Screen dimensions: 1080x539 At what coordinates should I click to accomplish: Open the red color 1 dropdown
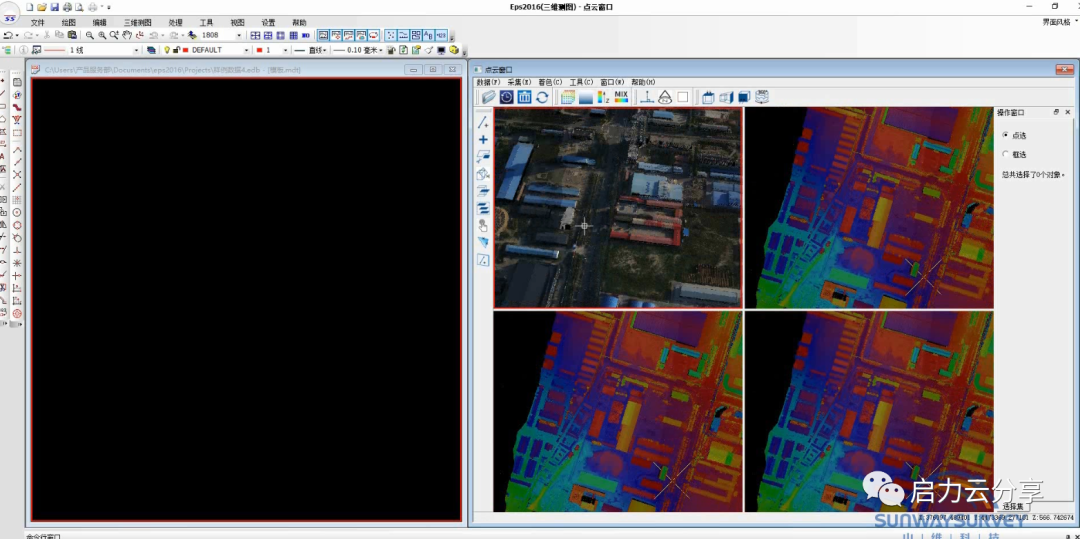click(285, 50)
